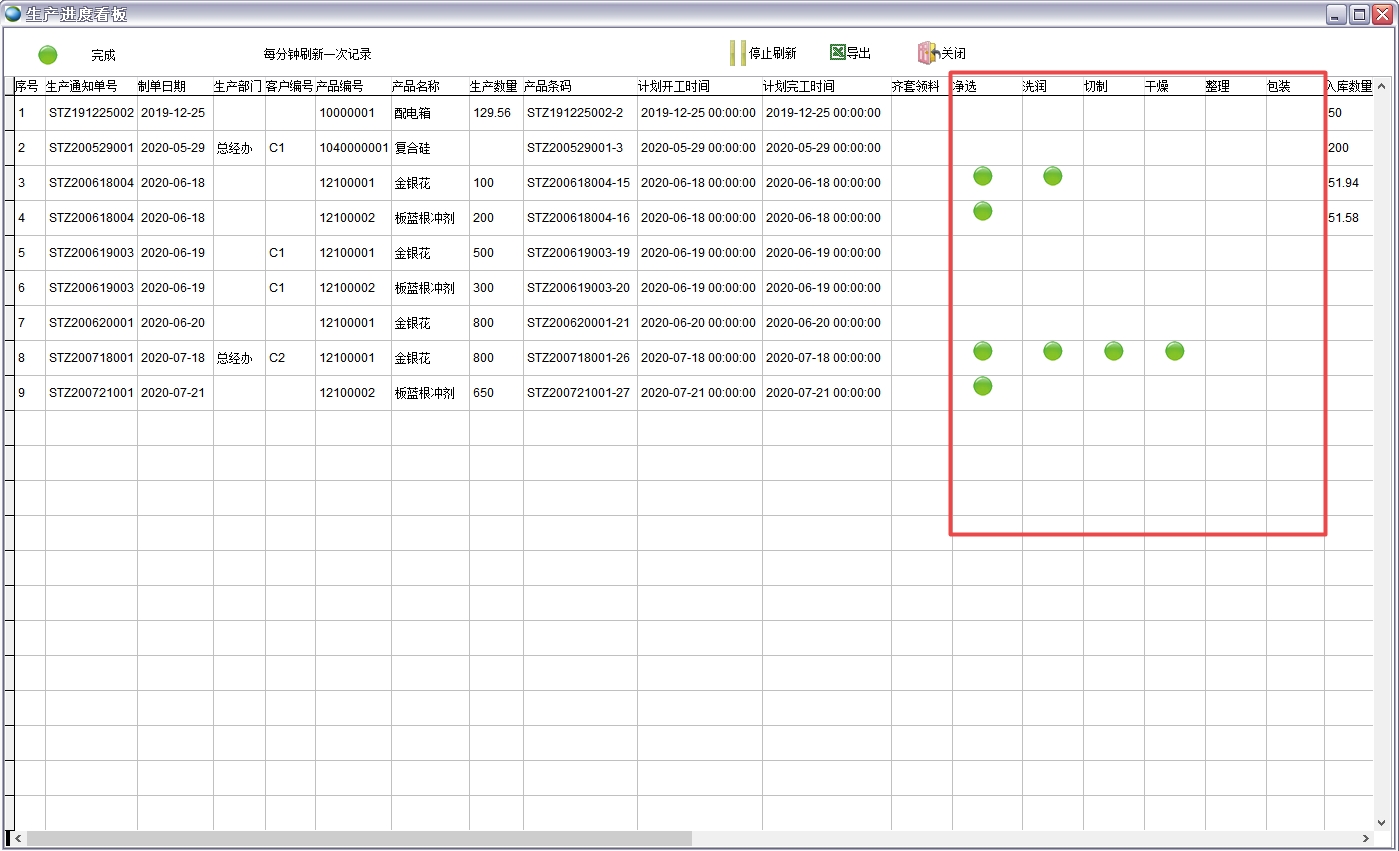Click row 8's 洗润 green status dot
This screenshot has height=851, width=1399.
[1052, 351]
